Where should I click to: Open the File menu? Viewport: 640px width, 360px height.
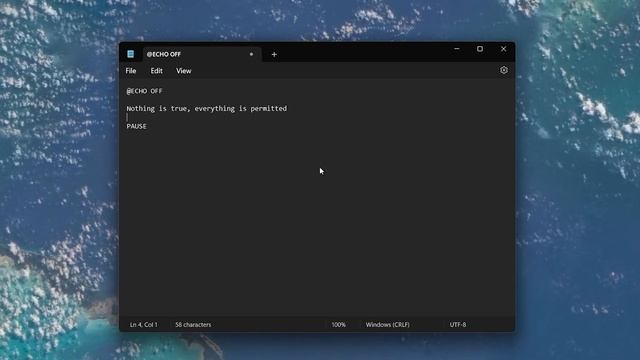coord(131,71)
